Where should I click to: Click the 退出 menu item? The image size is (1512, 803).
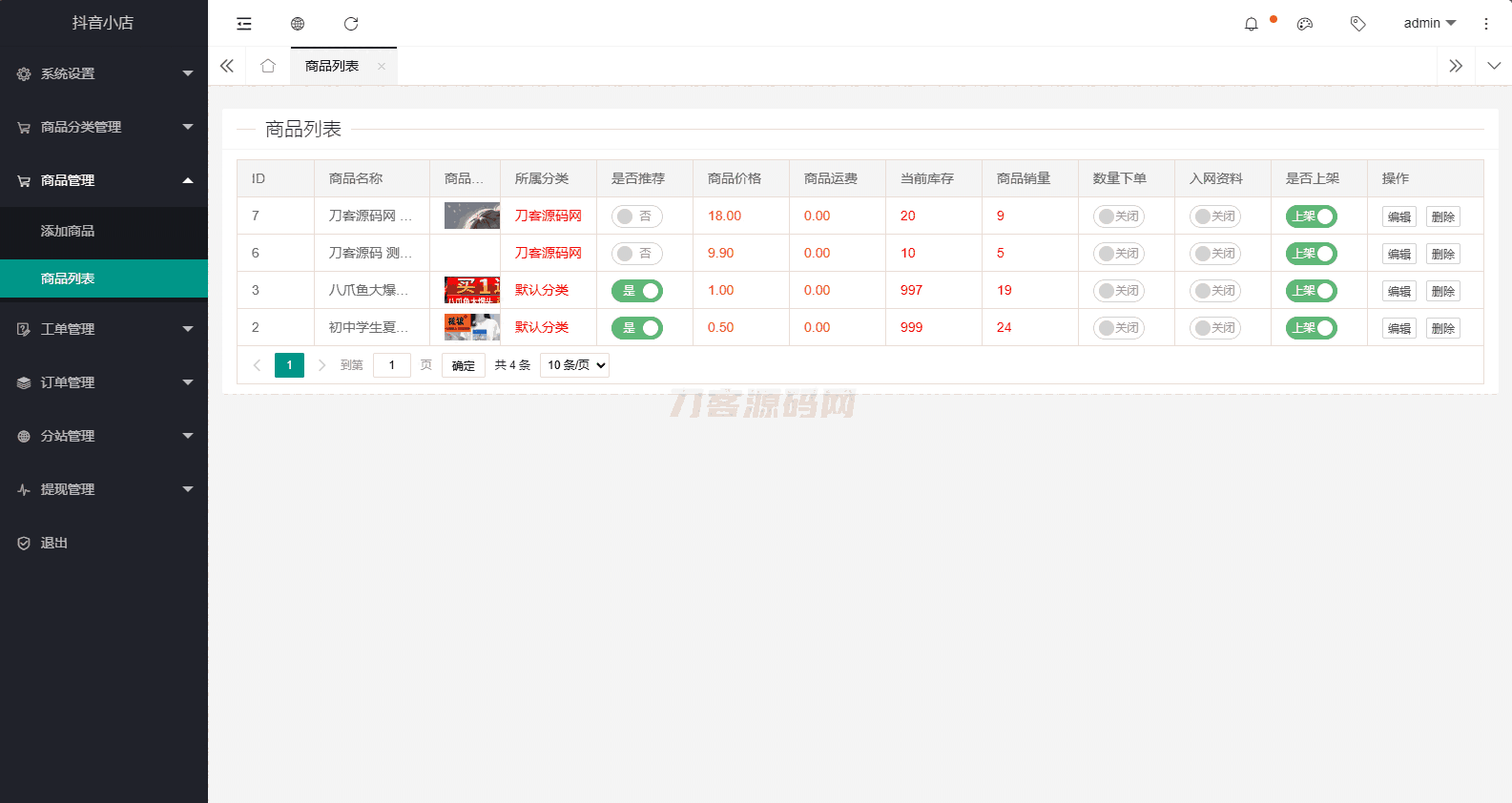click(104, 543)
